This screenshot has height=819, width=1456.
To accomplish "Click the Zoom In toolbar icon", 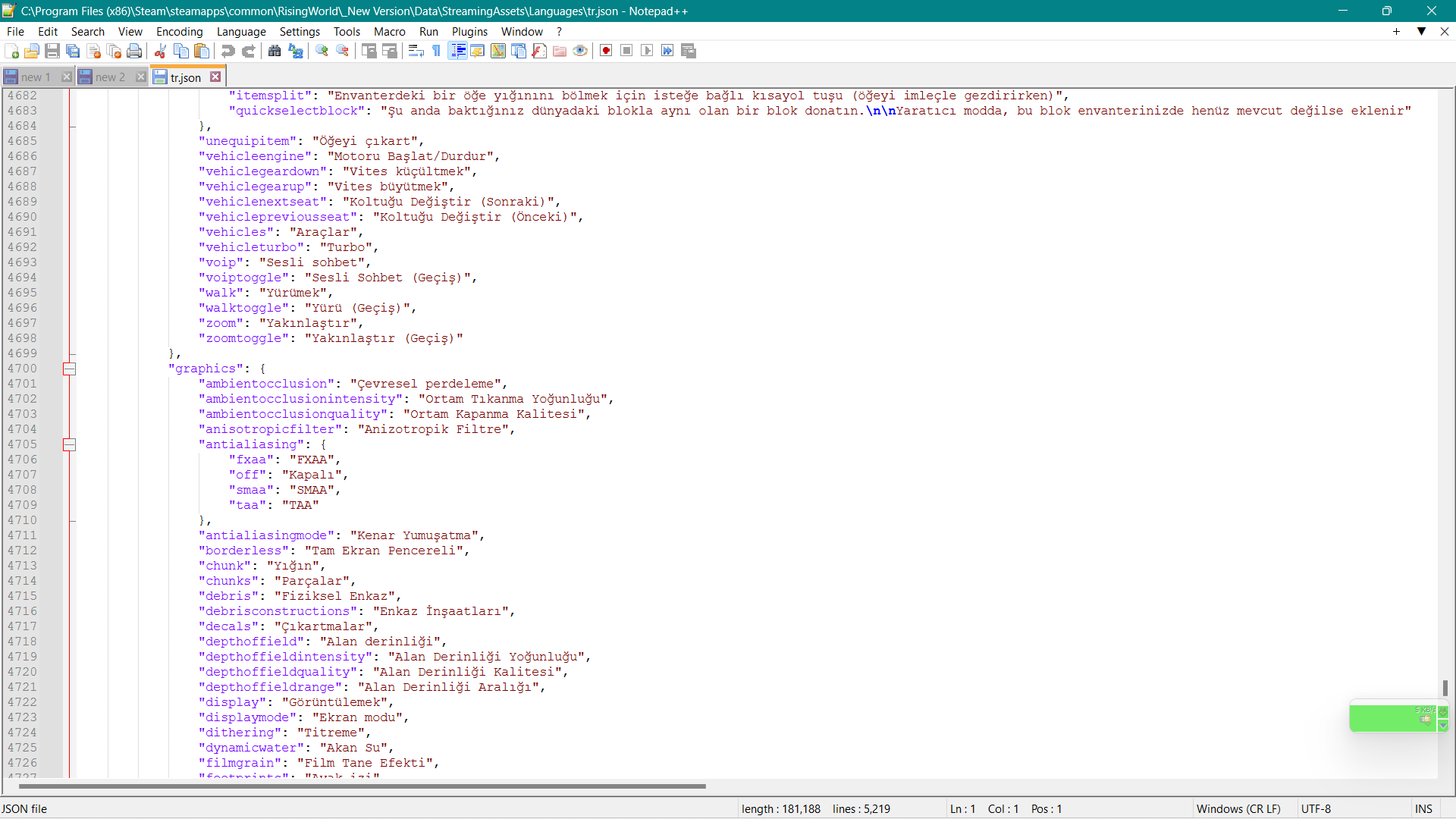I will [x=322, y=51].
